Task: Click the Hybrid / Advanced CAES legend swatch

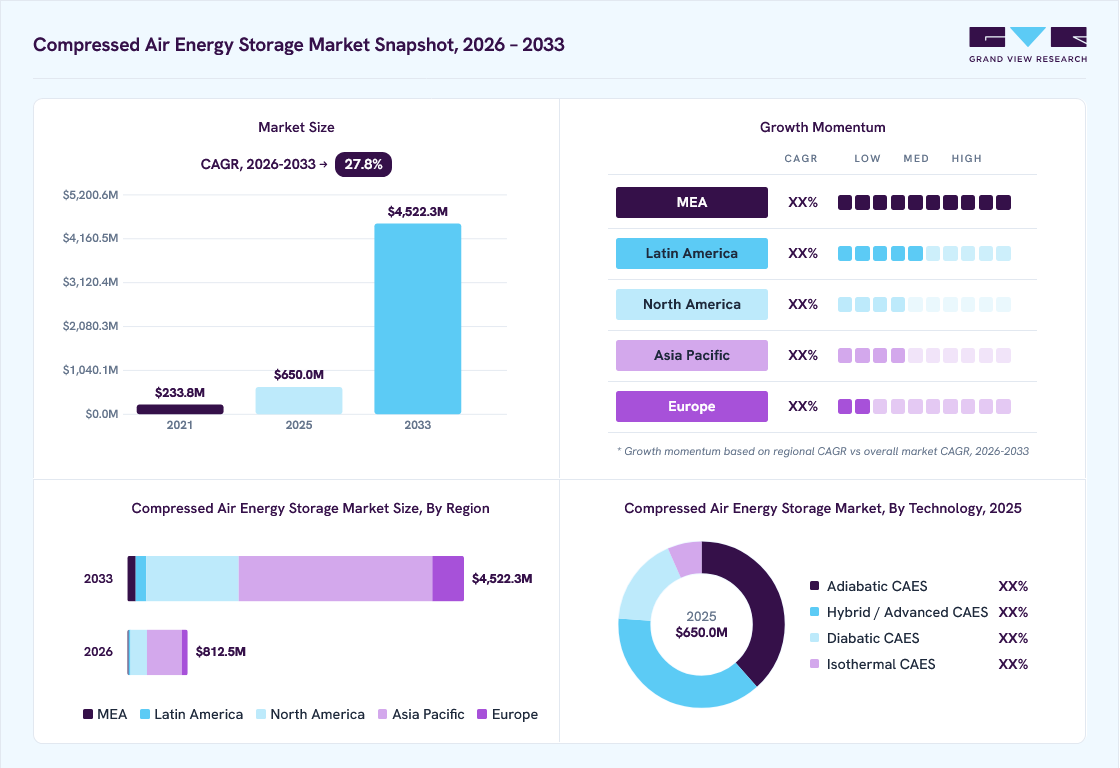Action: [814, 612]
